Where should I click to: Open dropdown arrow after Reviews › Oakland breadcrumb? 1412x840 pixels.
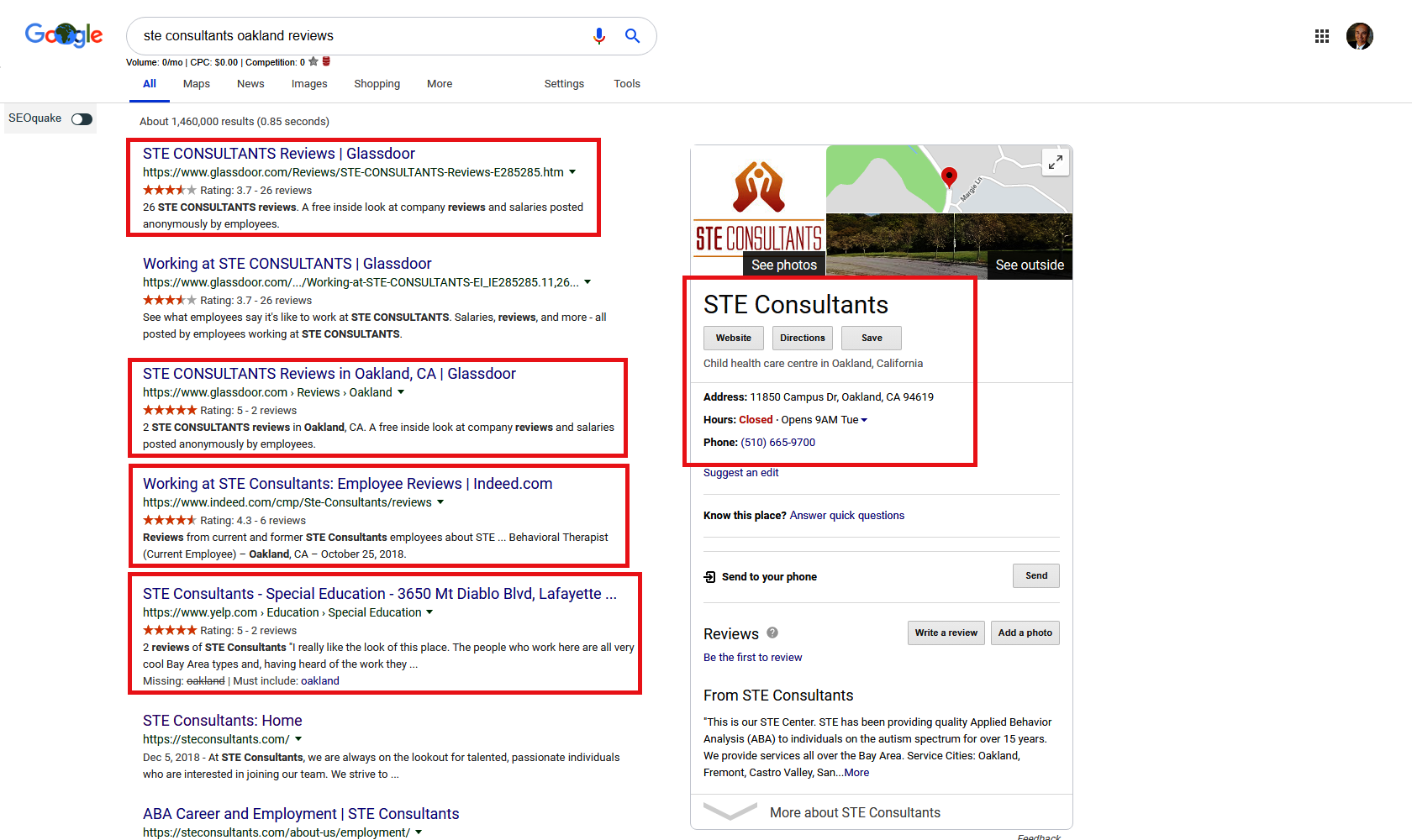401,392
